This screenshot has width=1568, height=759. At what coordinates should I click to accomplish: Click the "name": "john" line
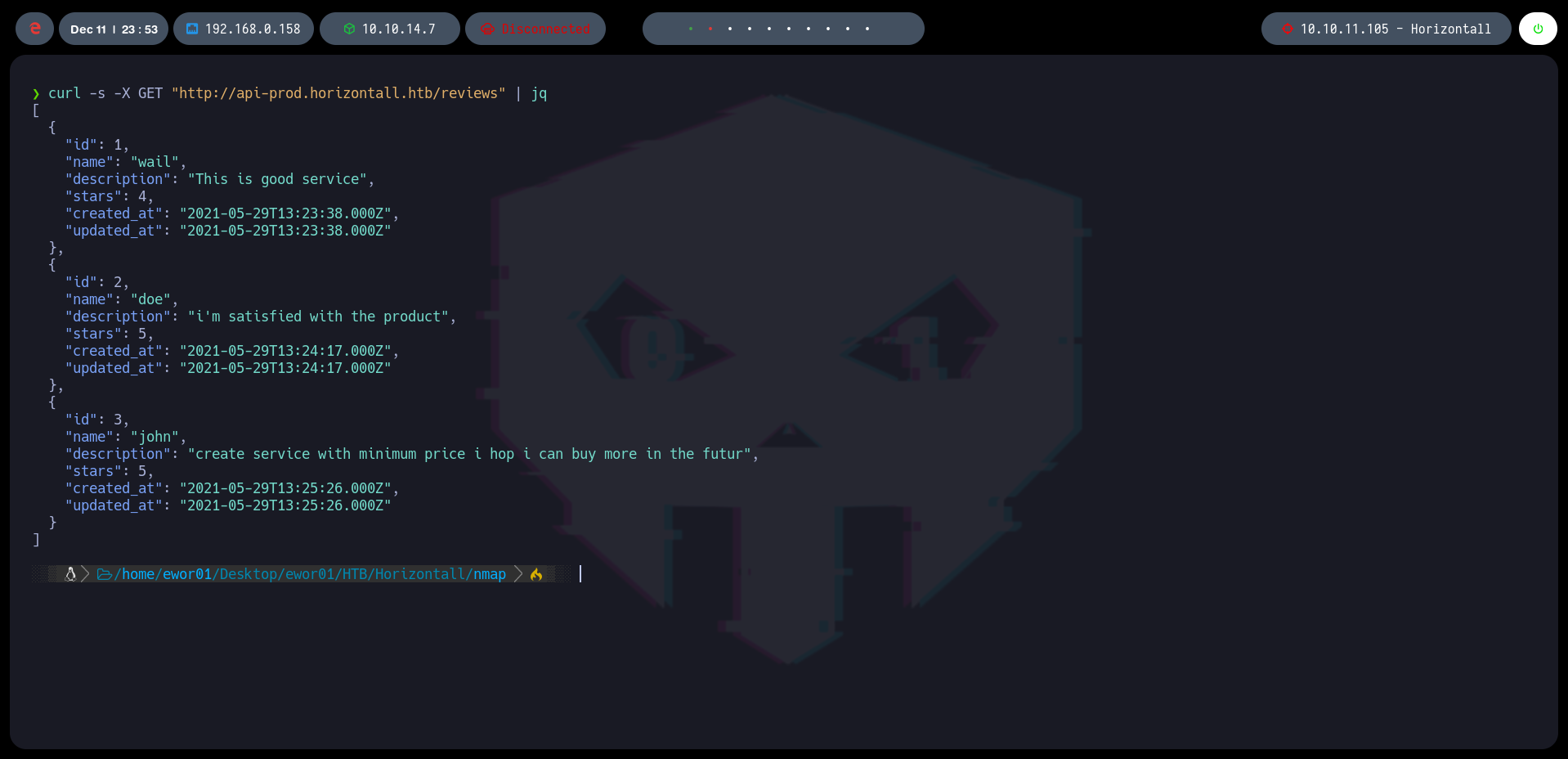(x=126, y=437)
